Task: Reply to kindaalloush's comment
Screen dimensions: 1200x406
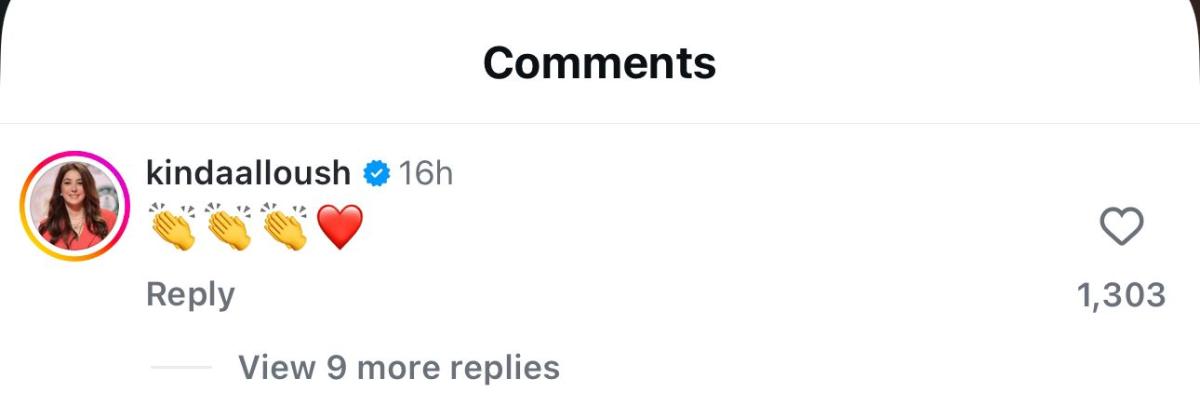Action: (190, 294)
